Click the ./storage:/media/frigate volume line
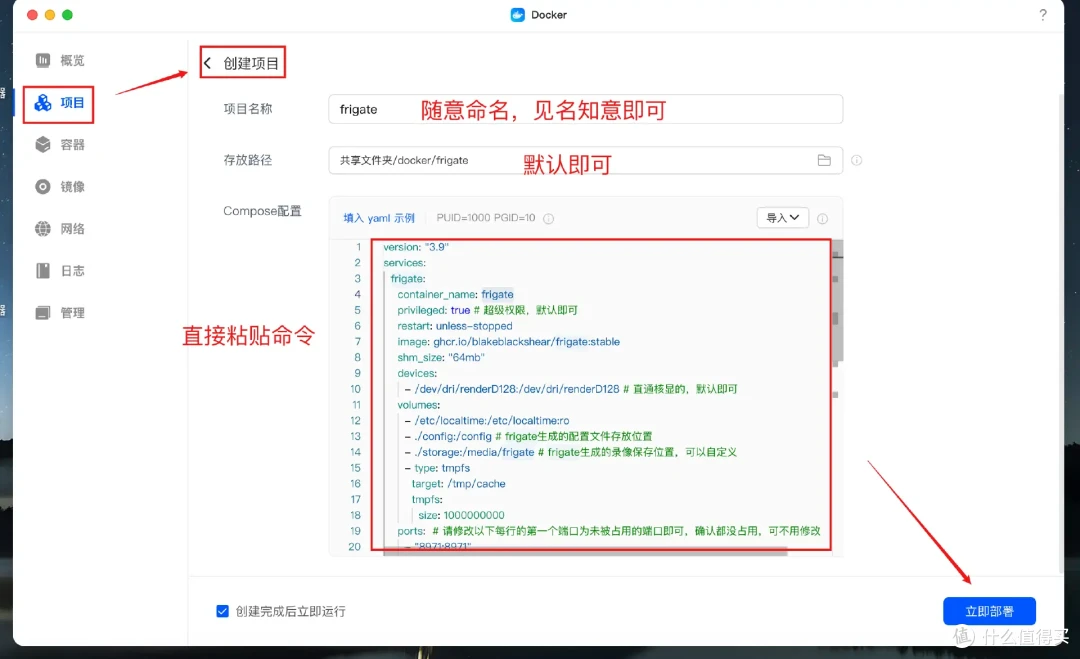Image resolution: width=1080 pixels, height=659 pixels. [x=571, y=453]
